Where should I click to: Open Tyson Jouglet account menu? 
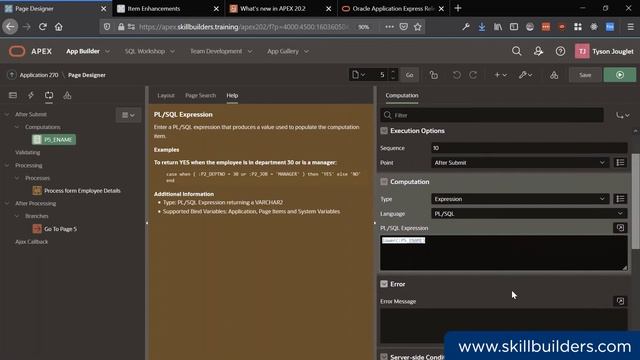[x=604, y=51]
